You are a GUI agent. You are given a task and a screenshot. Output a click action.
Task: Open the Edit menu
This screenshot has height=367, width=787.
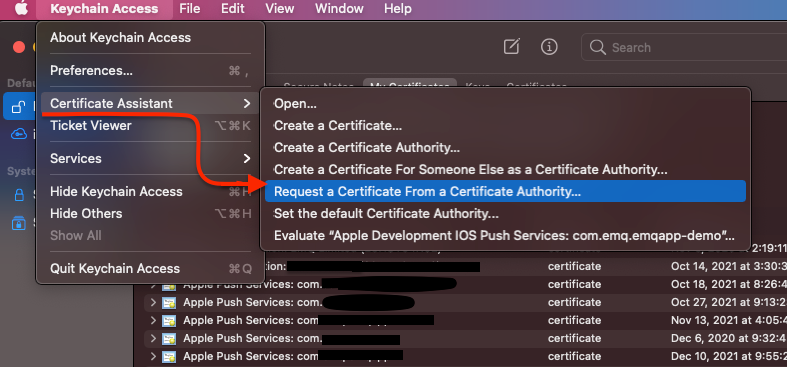[233, 9]
